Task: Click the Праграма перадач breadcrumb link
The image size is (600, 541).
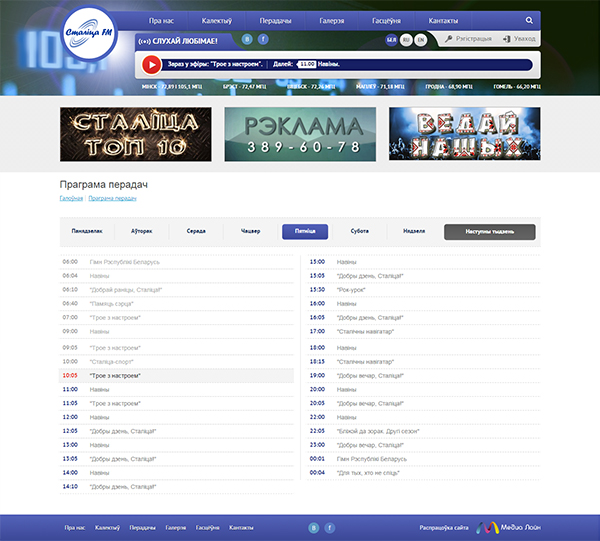Action: coord(112,198)
